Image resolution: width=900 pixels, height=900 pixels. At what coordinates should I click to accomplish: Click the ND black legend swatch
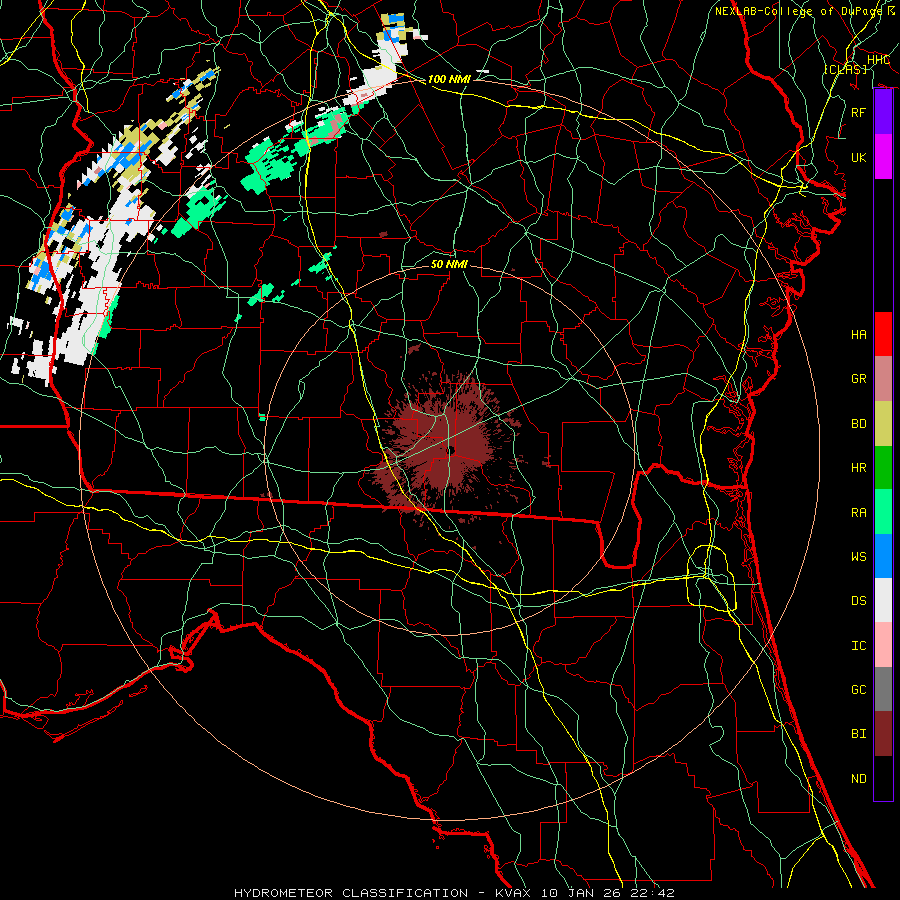[883, 778]
